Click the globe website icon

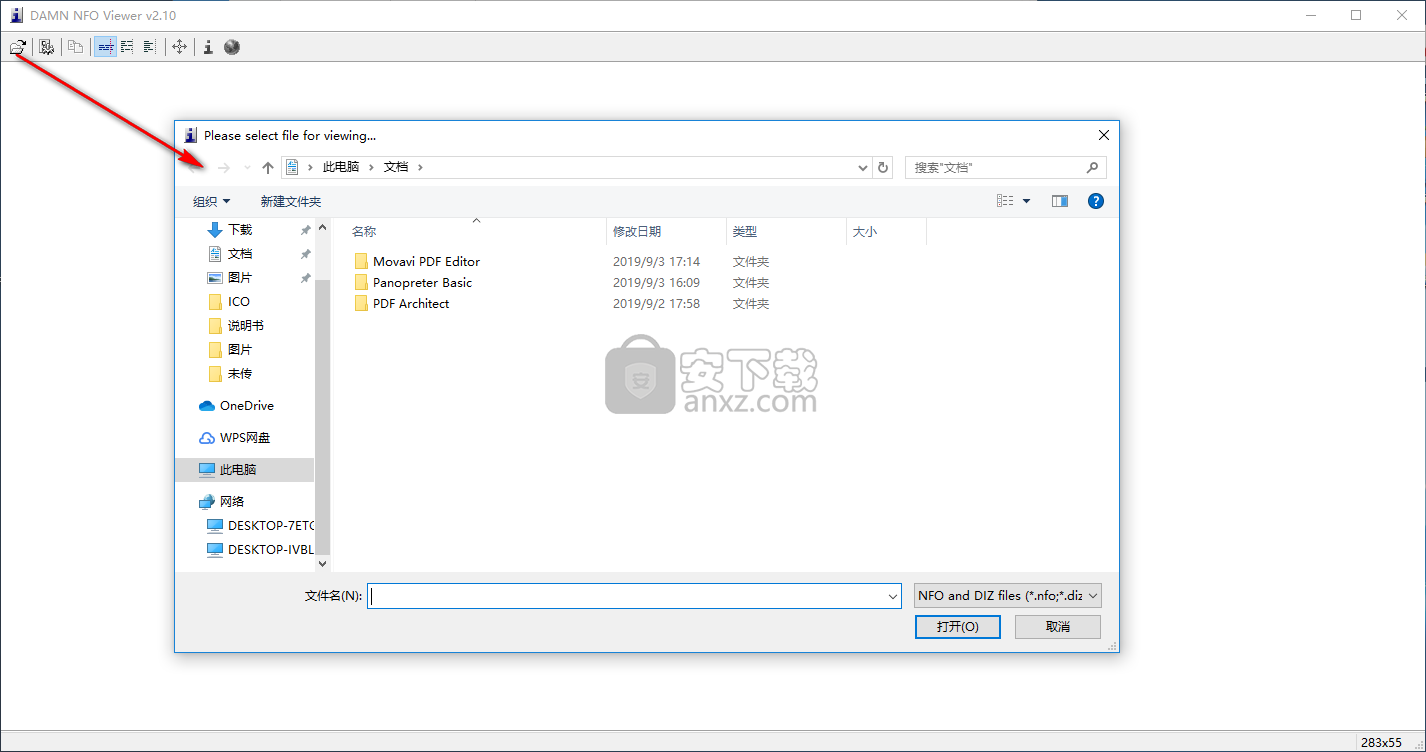(232, 47)
